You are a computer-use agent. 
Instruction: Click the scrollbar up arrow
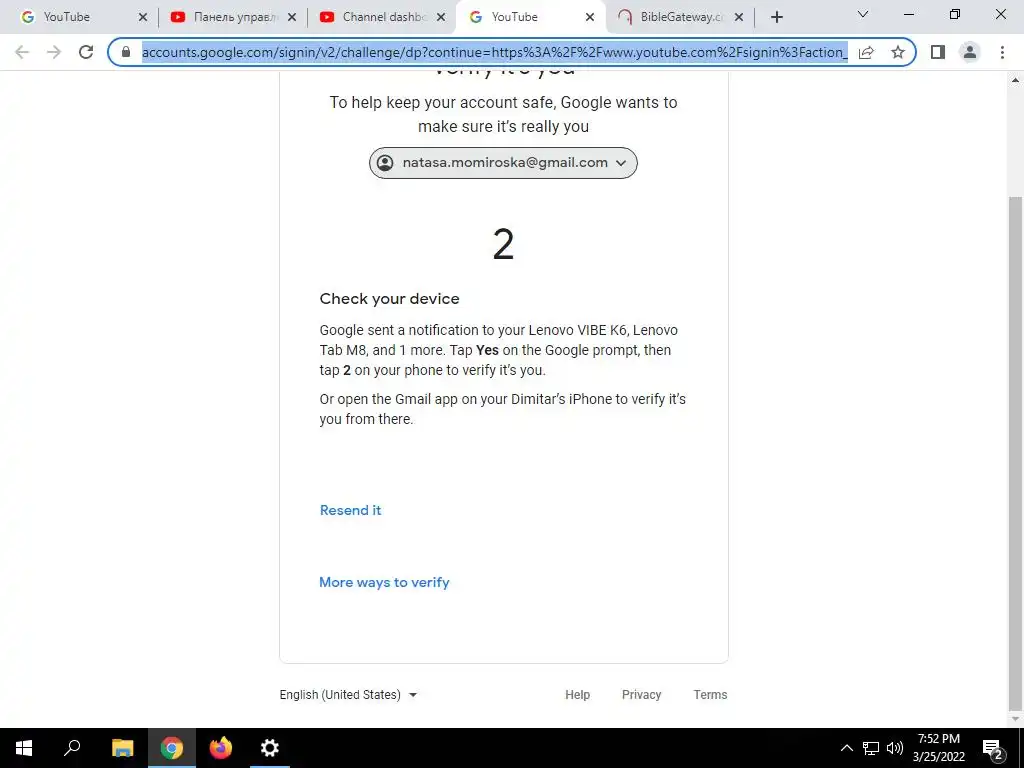1016,80
